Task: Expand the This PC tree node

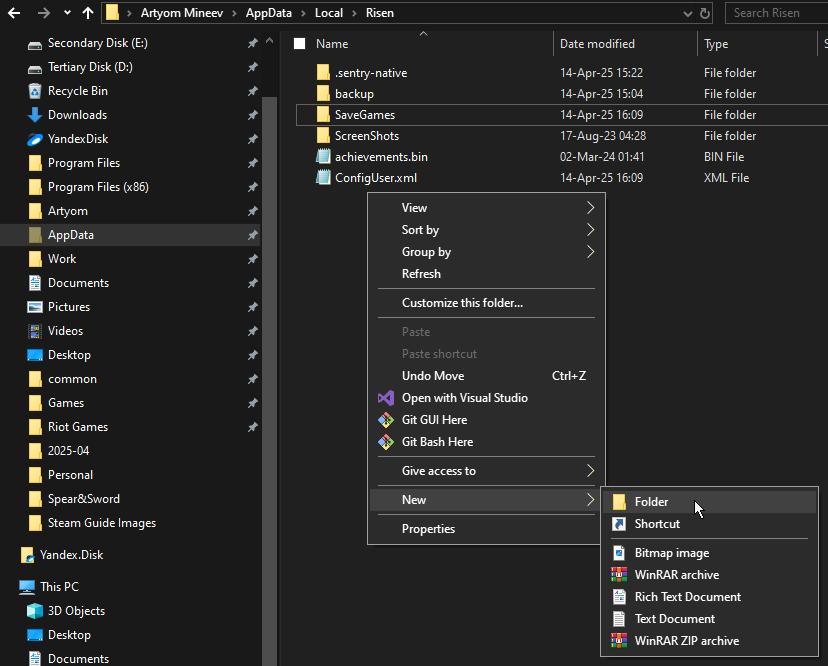Action: [x=8, y=587]
